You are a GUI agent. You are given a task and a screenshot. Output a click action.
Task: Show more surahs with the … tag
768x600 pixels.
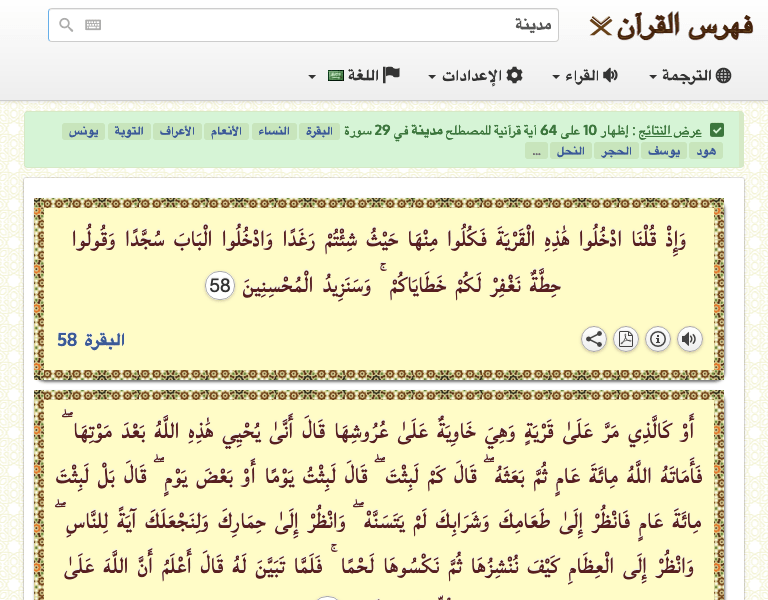point(536,152)
